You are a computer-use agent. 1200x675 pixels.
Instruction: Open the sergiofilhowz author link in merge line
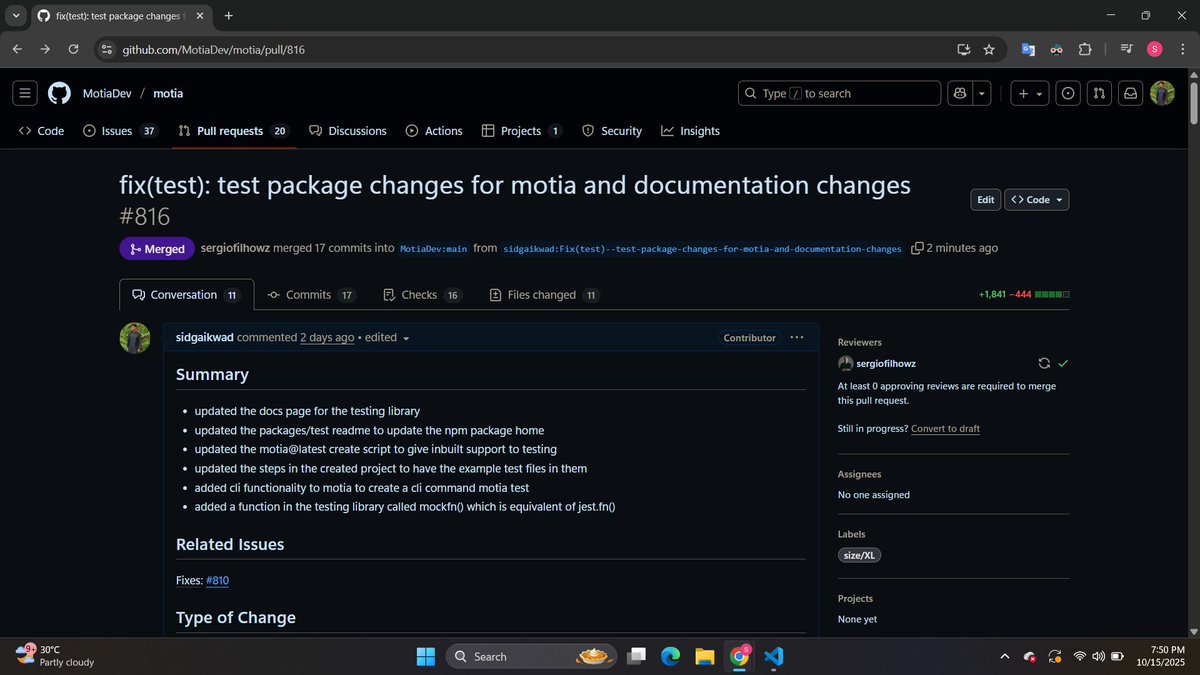tap(236, 248)
